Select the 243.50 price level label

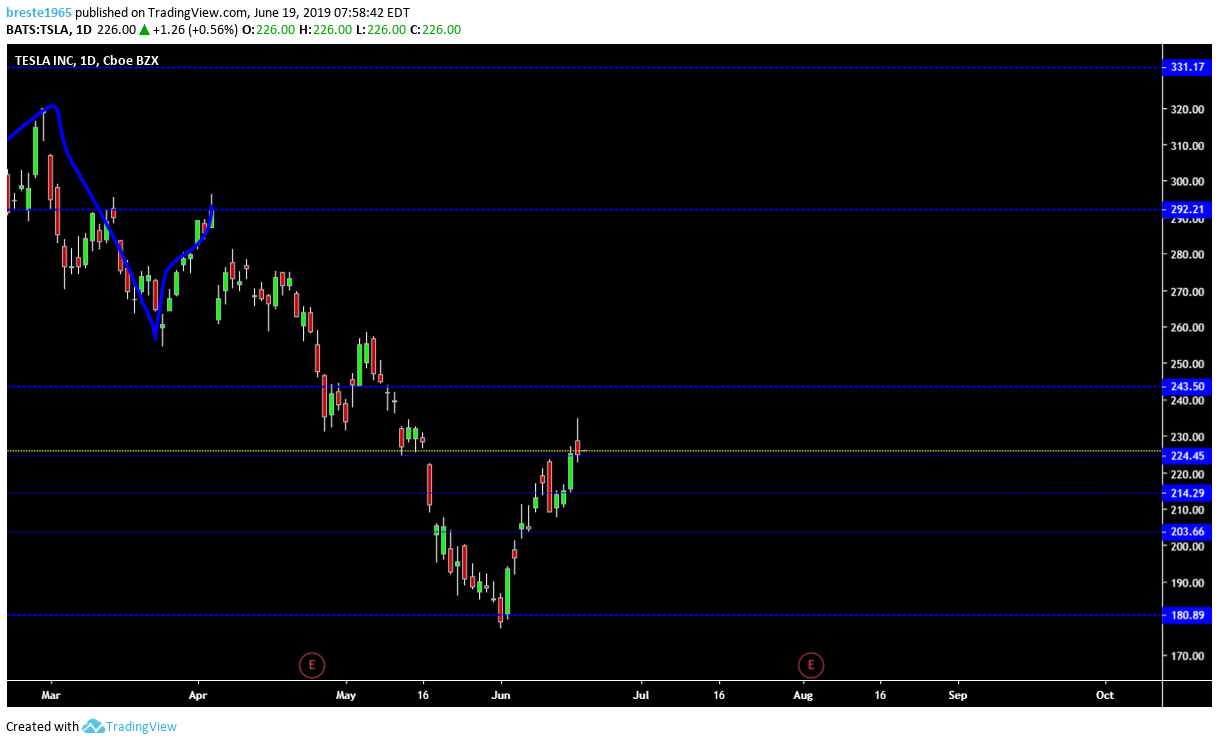coord(1188,387)
